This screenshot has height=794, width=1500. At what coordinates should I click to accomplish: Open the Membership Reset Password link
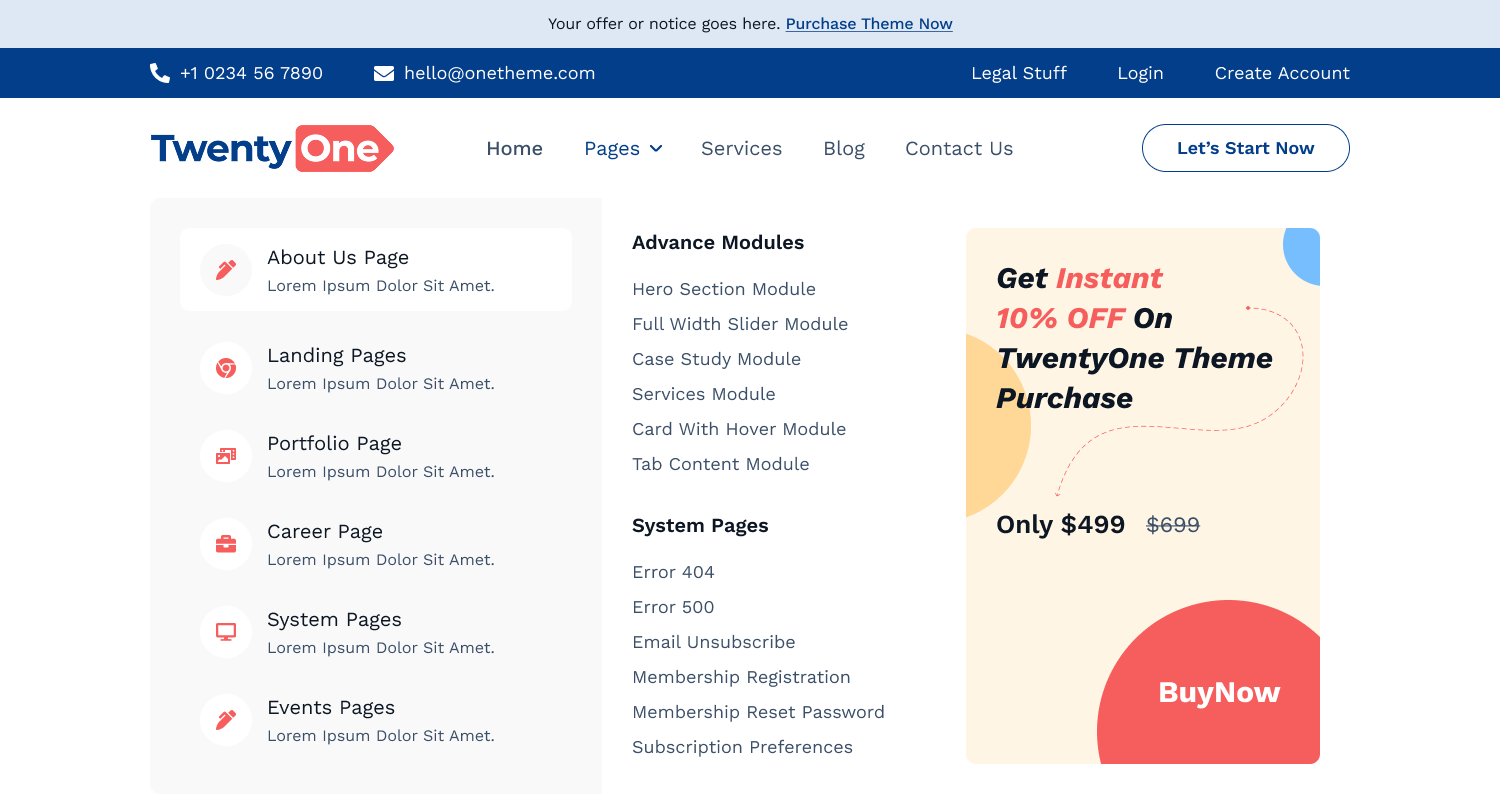pyautogui.click(x=758, y=712)
